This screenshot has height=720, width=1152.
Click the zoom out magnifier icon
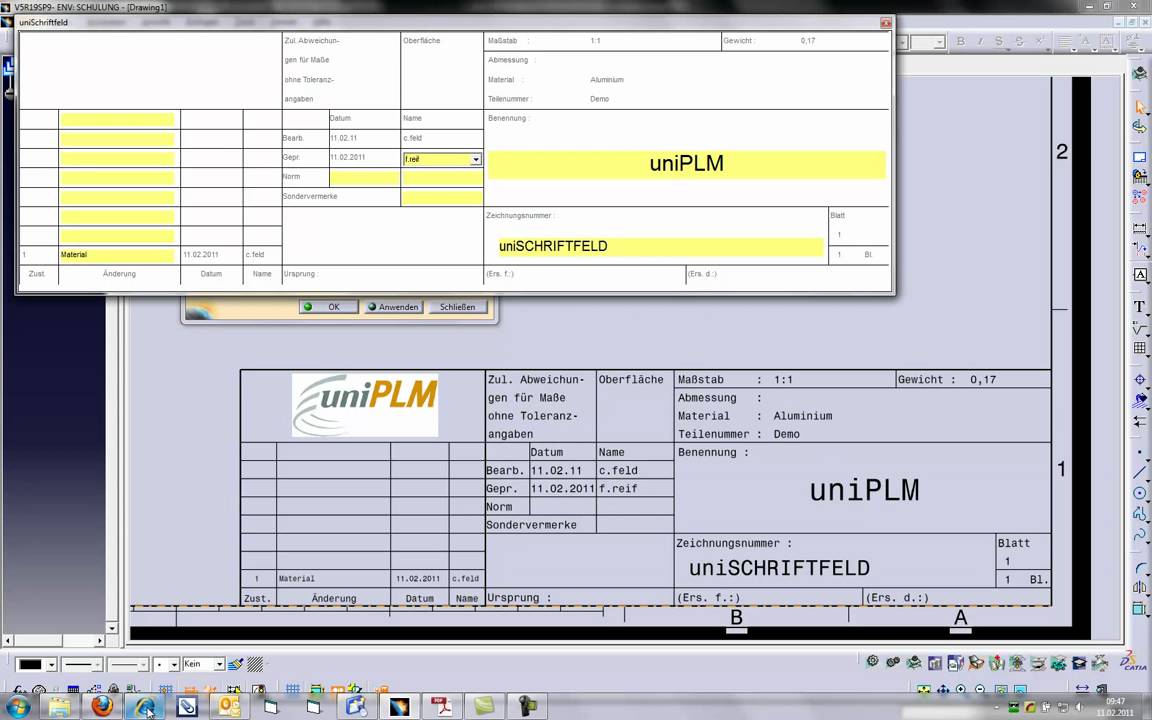980,689
